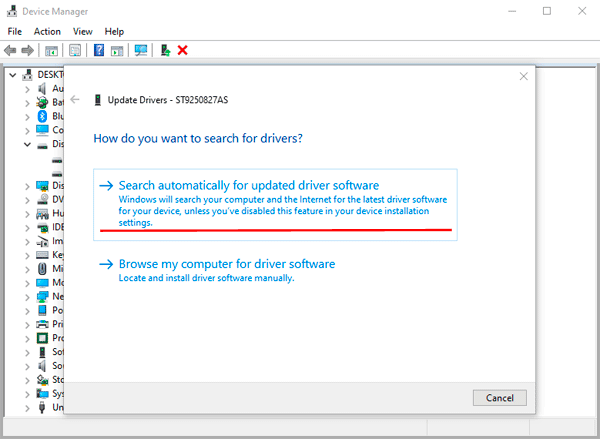Select the Sound controllers speaker icon

42,366
